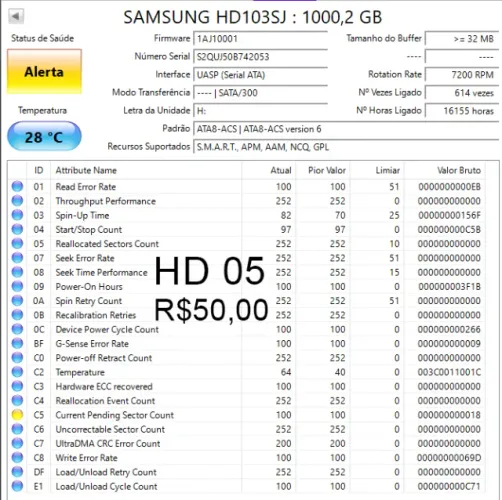502x500 pixels.
Task: Select the supported features S.M.A.R.T. field
Action: 346,147
